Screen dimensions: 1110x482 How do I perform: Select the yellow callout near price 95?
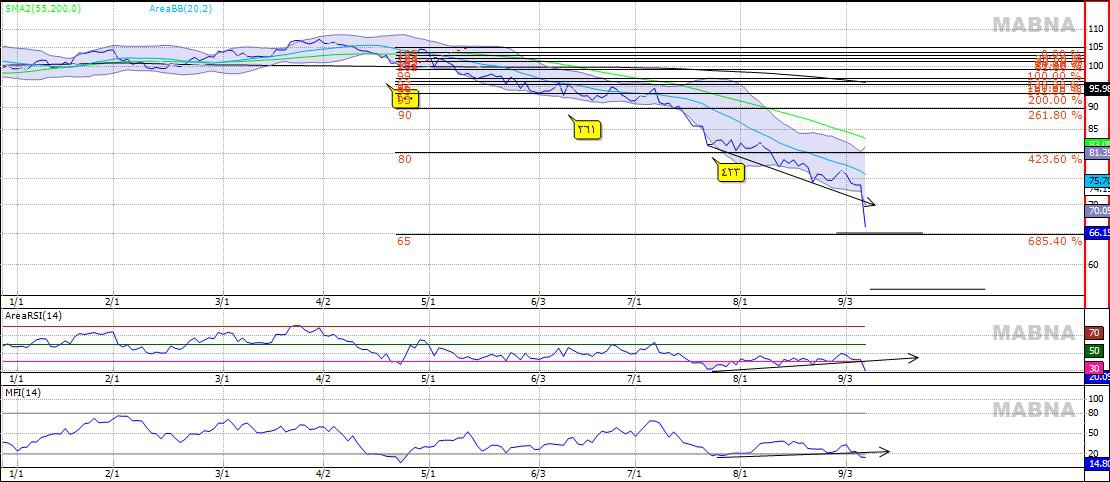point(405,98)
